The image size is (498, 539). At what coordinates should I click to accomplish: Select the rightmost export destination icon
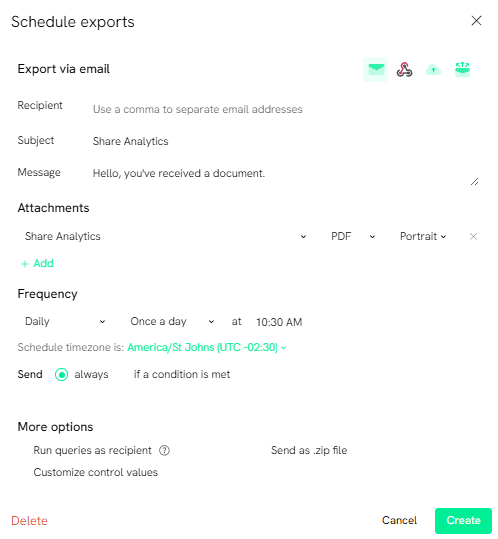[462, 70]
